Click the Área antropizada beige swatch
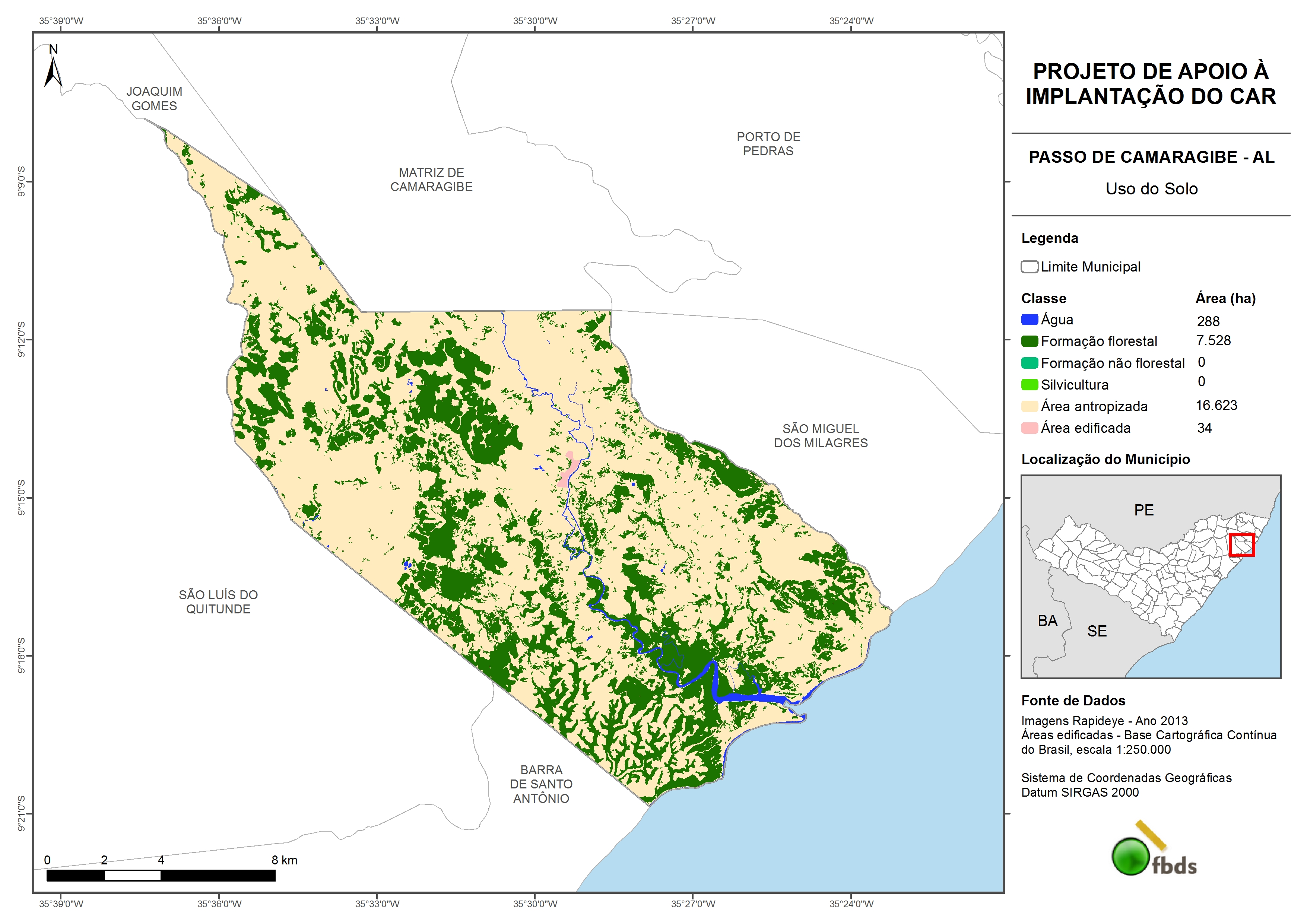1307x924 pixels. [x=1029, y=406]
